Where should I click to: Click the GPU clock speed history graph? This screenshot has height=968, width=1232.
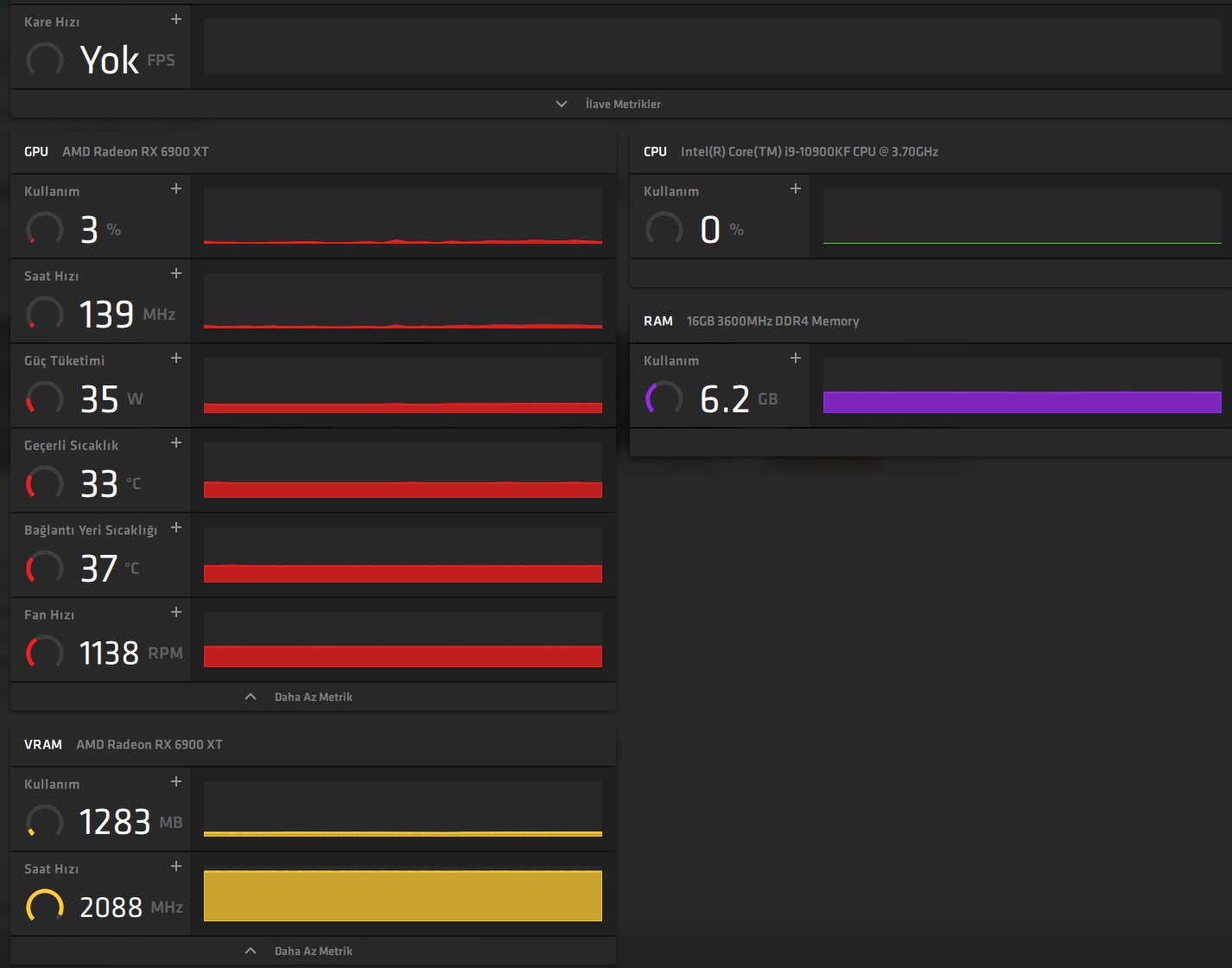click(403, 301)
